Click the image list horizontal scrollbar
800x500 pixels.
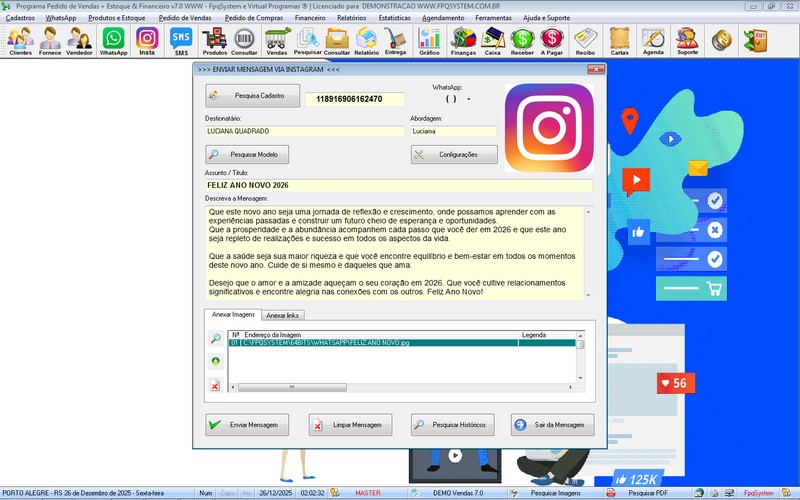click(x=292, y=387)
